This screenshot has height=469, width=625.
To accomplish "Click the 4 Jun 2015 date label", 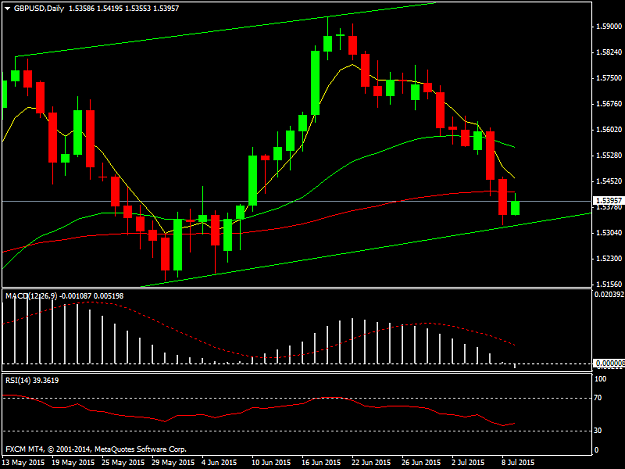I will [x=219, y=462].
